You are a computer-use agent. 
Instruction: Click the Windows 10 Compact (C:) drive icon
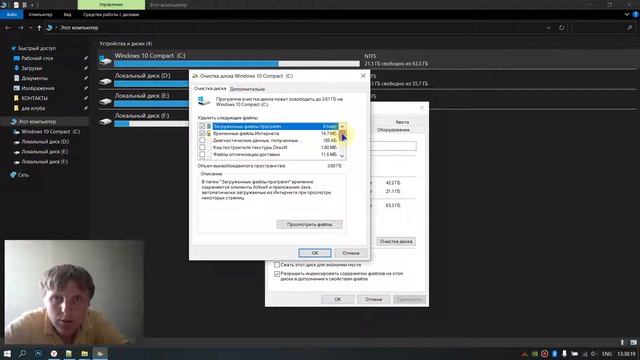coord(105,60)
